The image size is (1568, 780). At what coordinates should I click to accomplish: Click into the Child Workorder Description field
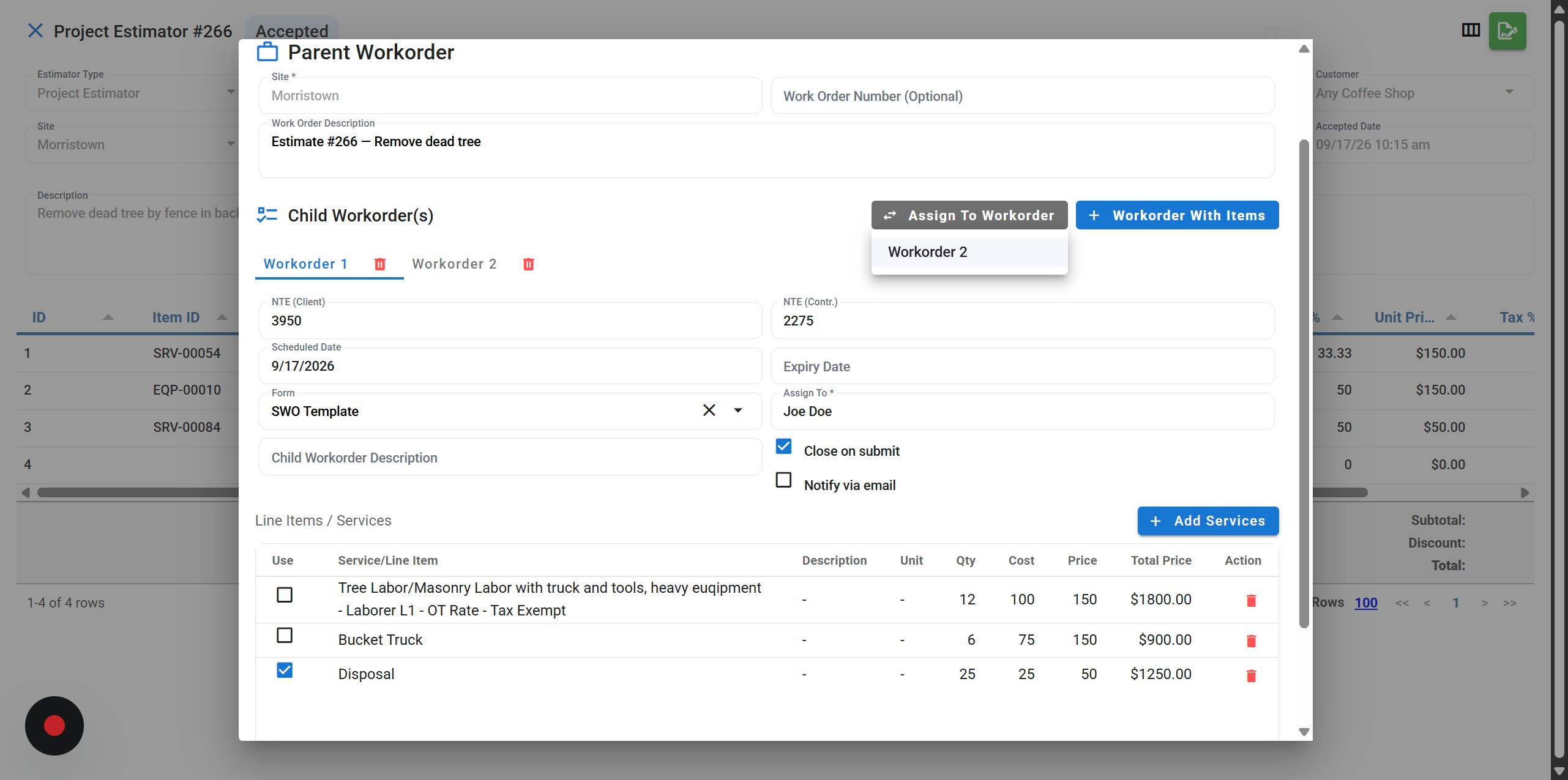pyautogui.click(x=510, y=458)
